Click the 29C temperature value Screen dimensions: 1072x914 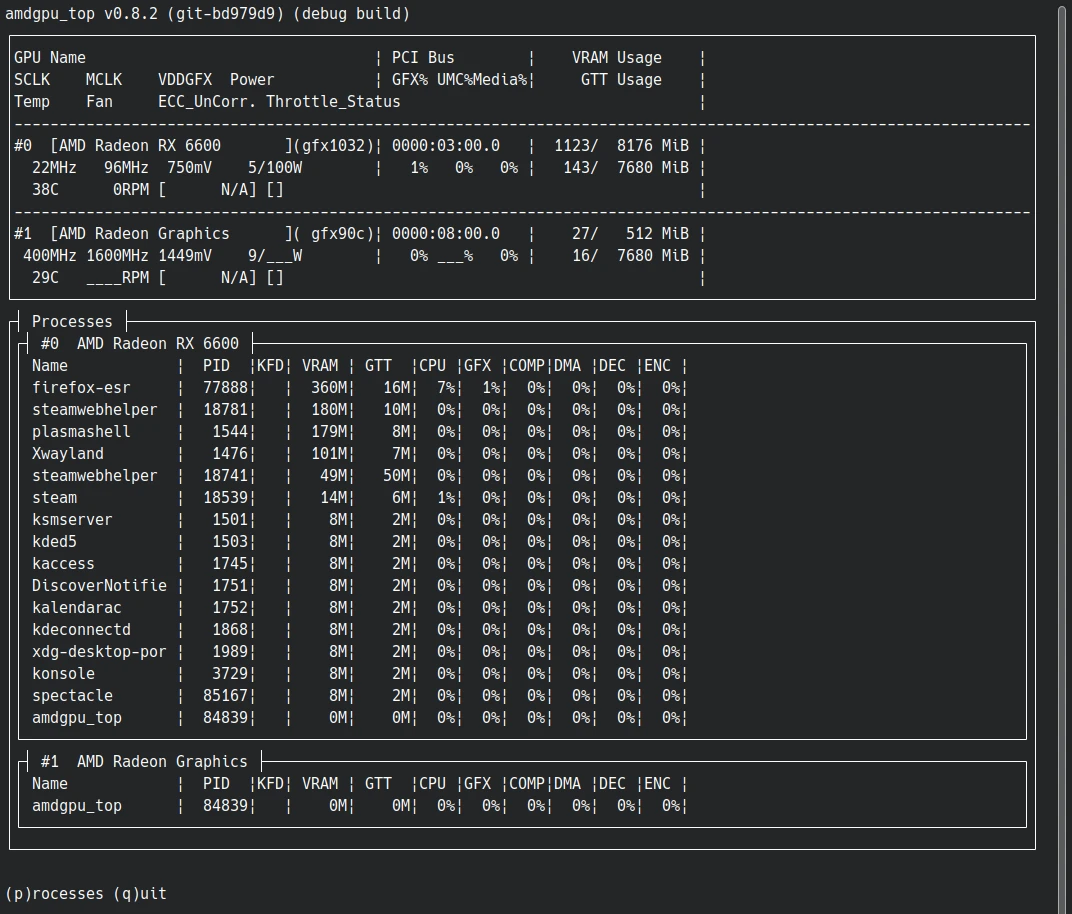pos(45,278)
